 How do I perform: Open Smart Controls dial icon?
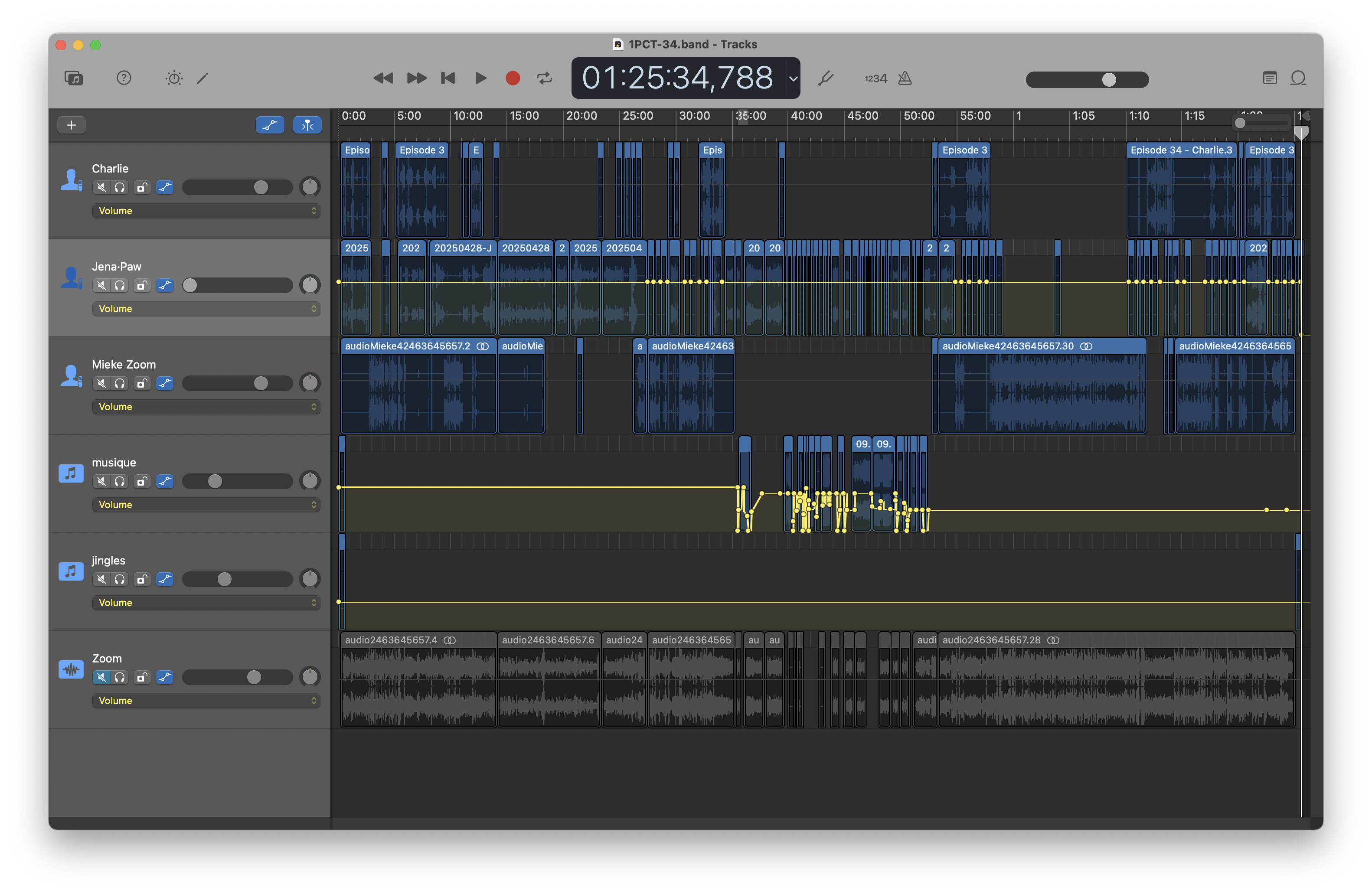(173, 78)
